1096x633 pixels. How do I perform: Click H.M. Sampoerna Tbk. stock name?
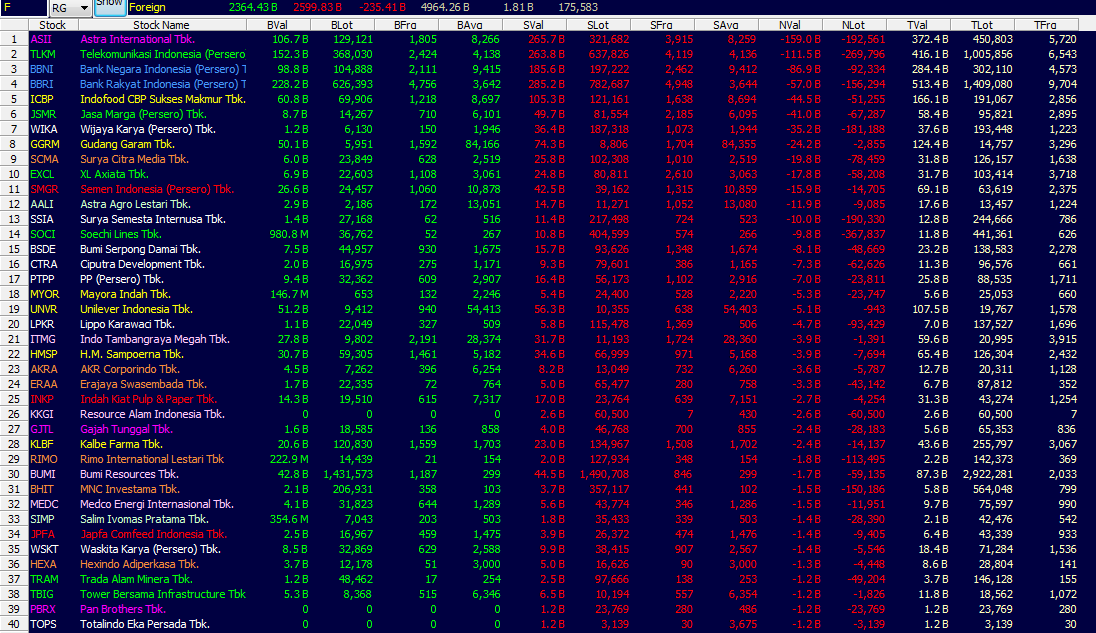pyautogui.click(x=132, y=354)
